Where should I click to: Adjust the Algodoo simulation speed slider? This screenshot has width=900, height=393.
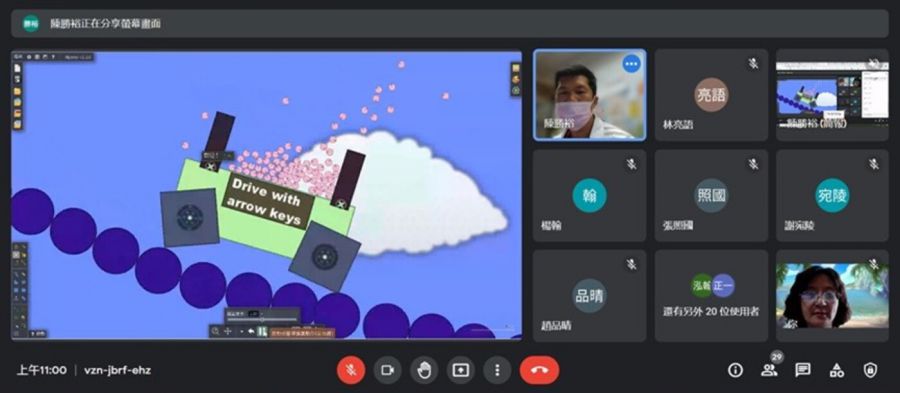coord(262,320)
